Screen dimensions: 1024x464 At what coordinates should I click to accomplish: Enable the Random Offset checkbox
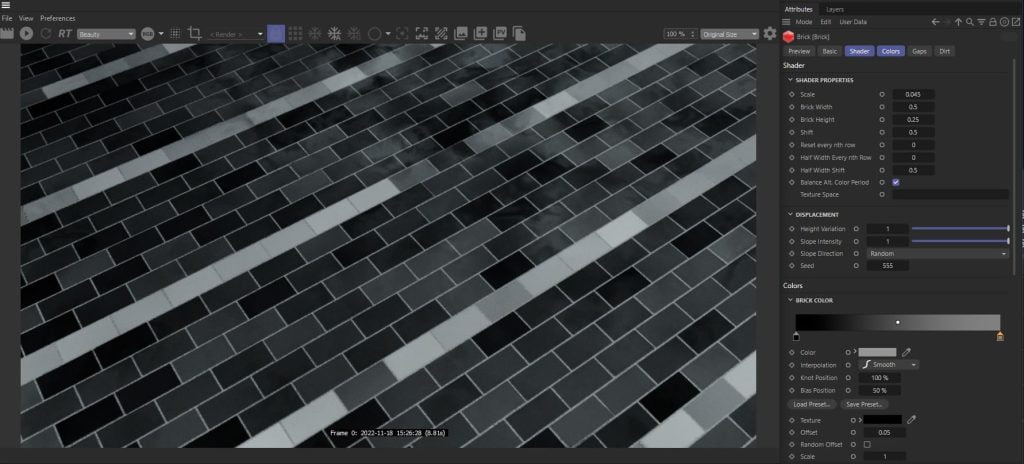click(866, 444)
